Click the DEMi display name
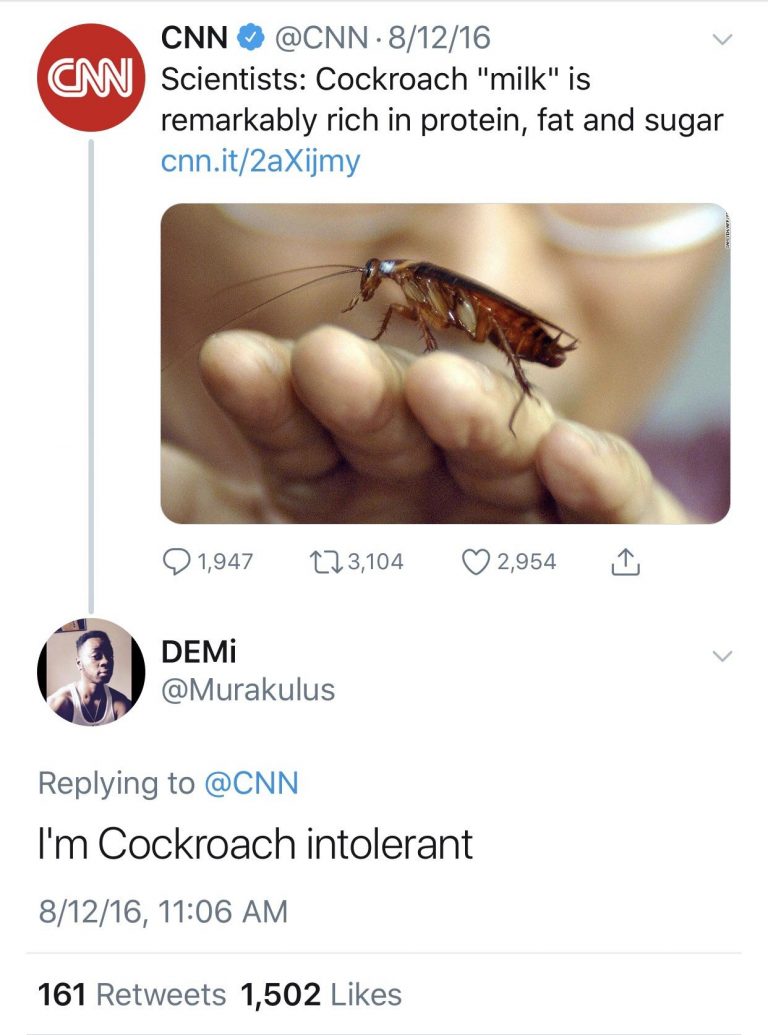This screenshot has width=768, height=1035. [x=200, y=652]
